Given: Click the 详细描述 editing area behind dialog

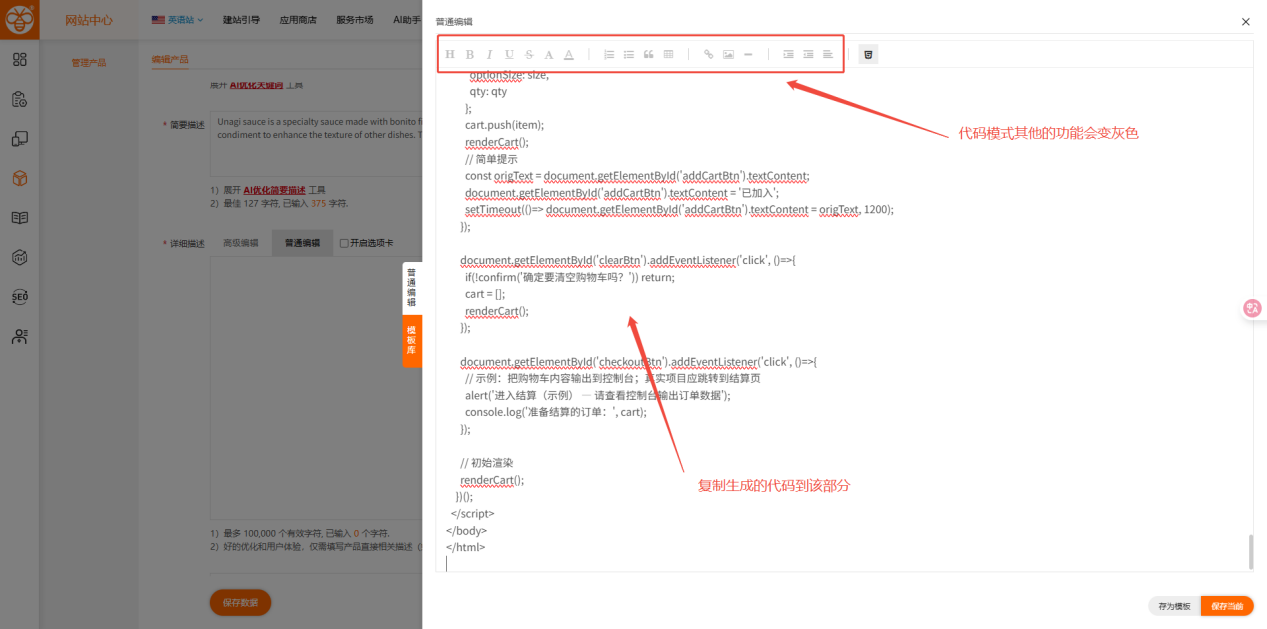Looking at the screenshot, I should pyautogui.click(x=316, y=388).
